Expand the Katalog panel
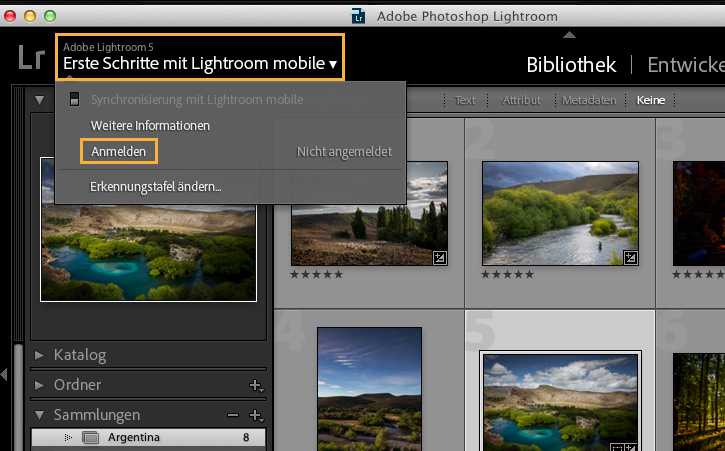 39,355
